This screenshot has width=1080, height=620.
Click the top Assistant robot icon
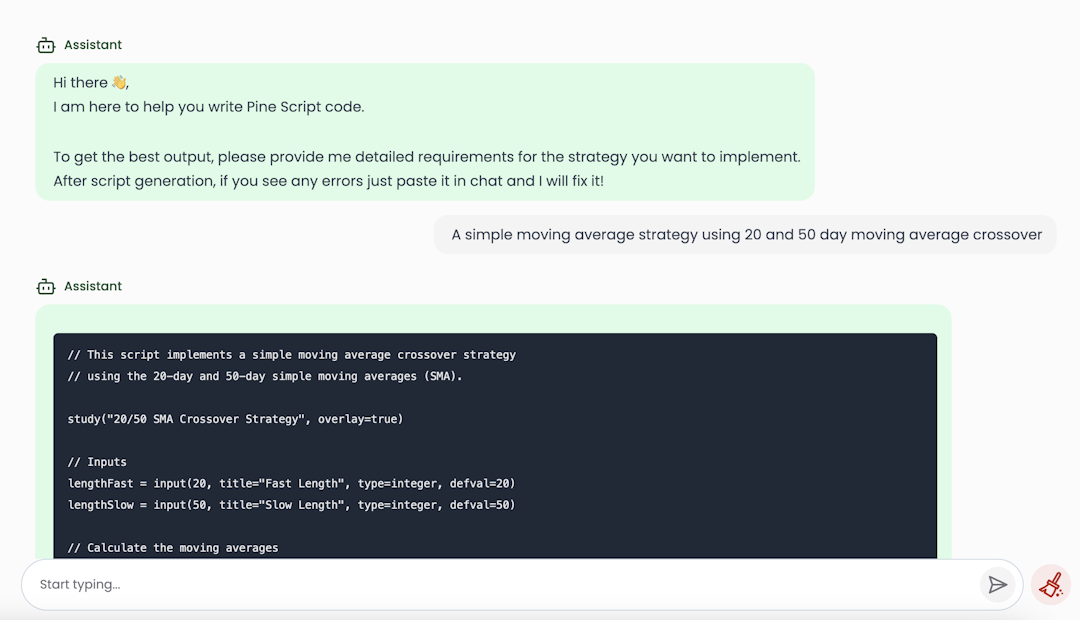pos(46,44)
